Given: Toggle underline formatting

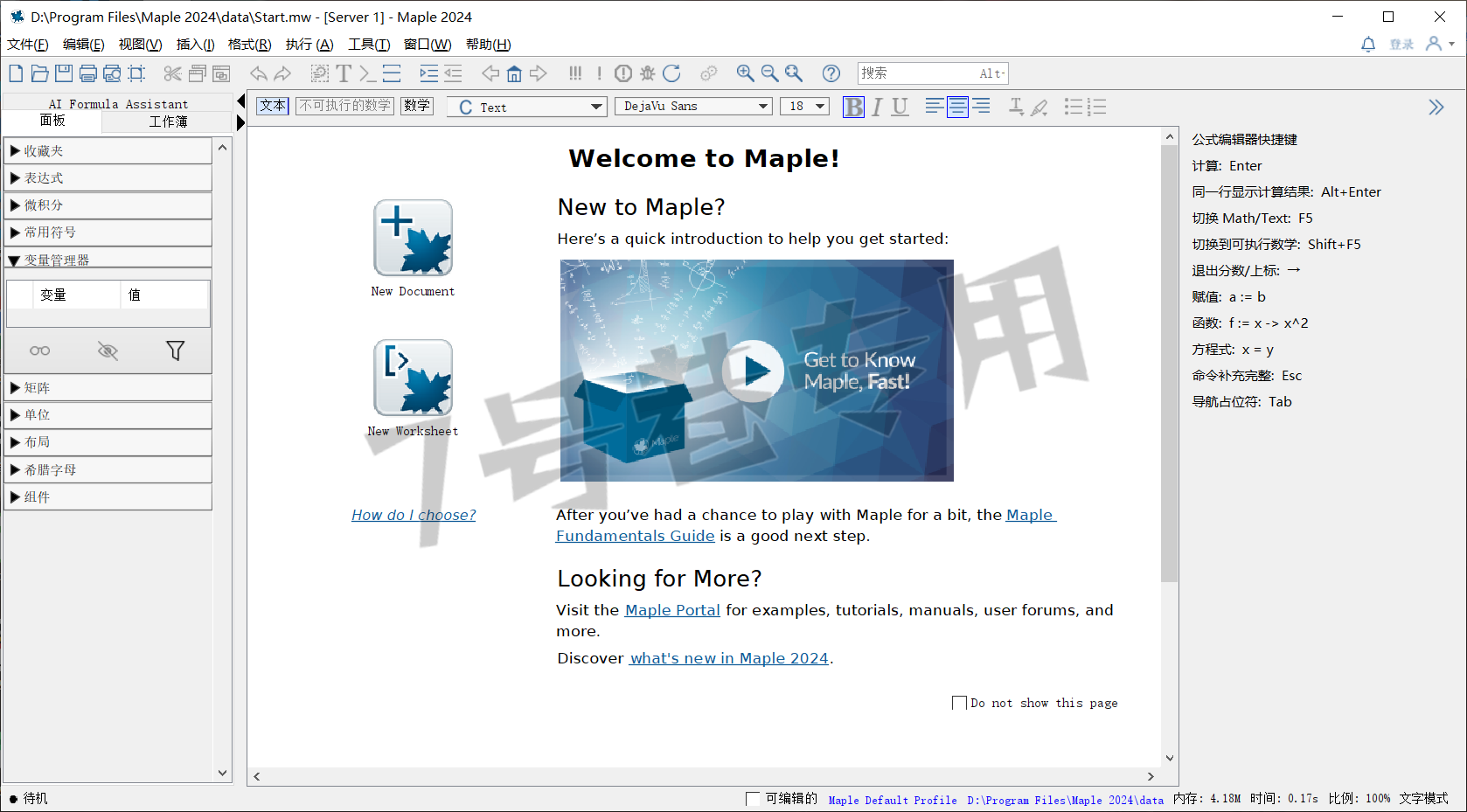Looking at the screenshot, I should coord(900,107).
